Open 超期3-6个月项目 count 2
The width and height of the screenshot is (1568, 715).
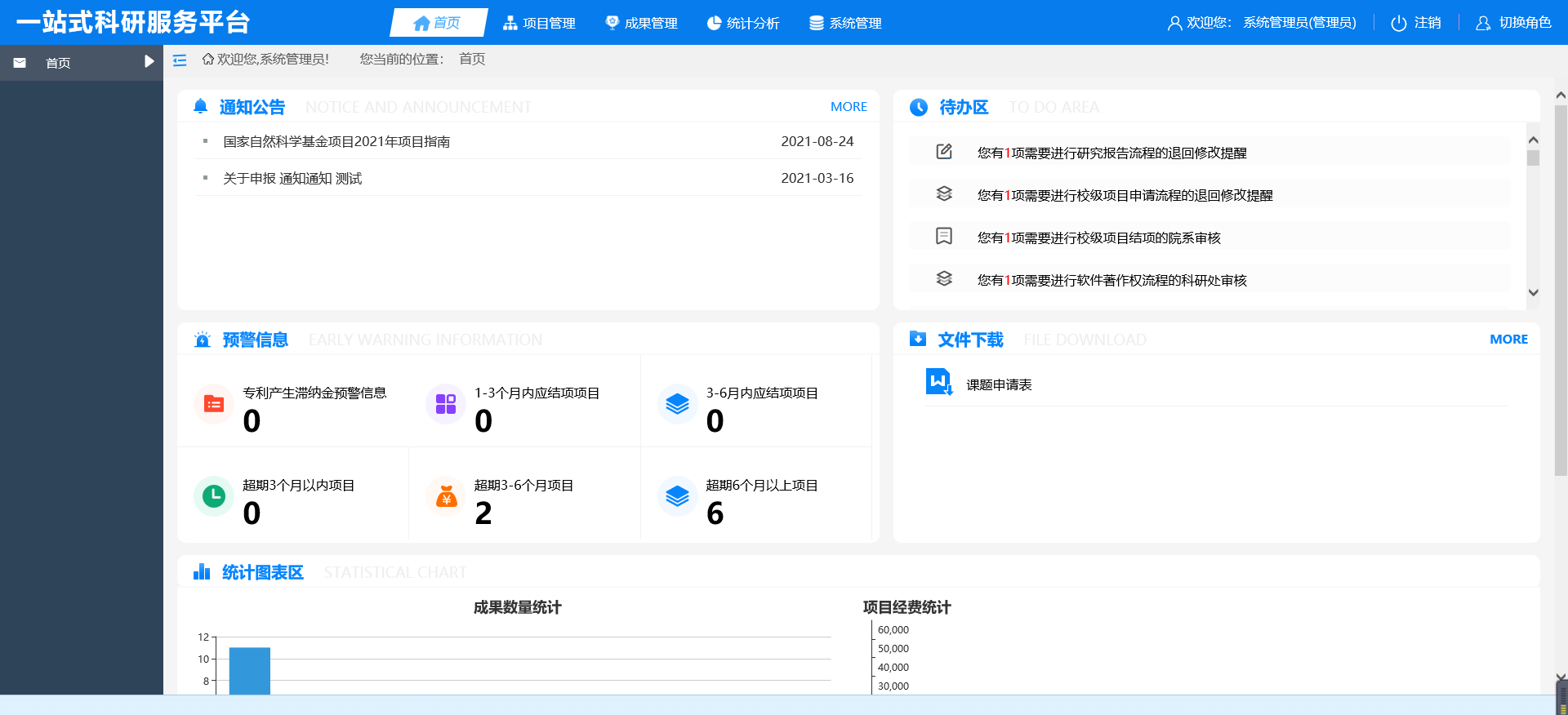point(483,513)
